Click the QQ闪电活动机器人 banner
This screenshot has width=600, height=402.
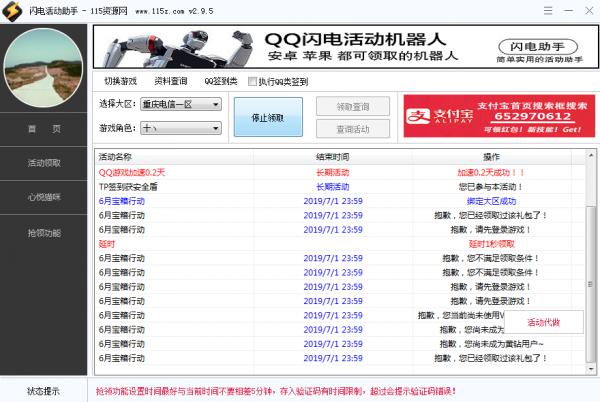[x=346, y=47]
